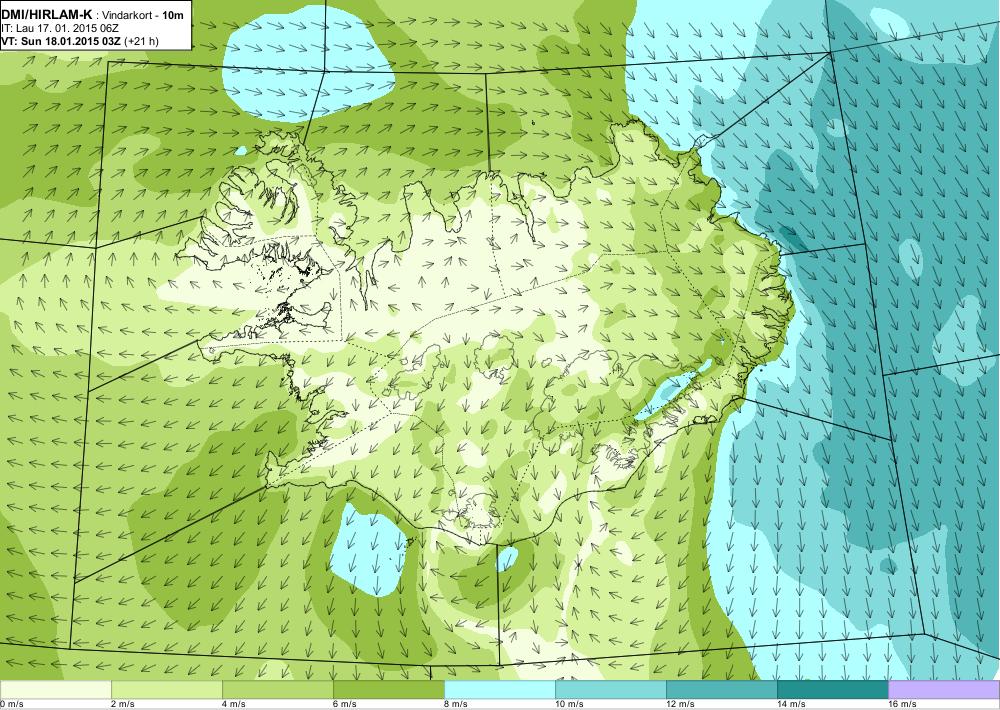Click the '2 m/s' legend label

[123, 704]
